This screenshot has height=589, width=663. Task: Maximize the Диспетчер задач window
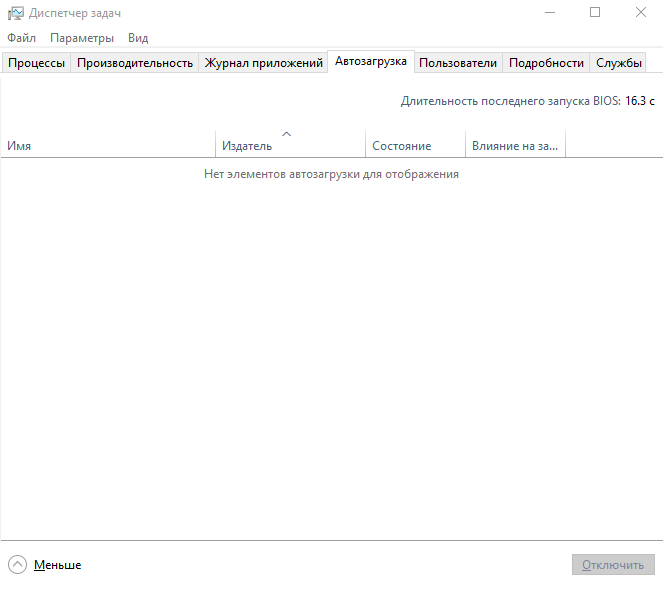pyautogui.click(x=595, y=13)
